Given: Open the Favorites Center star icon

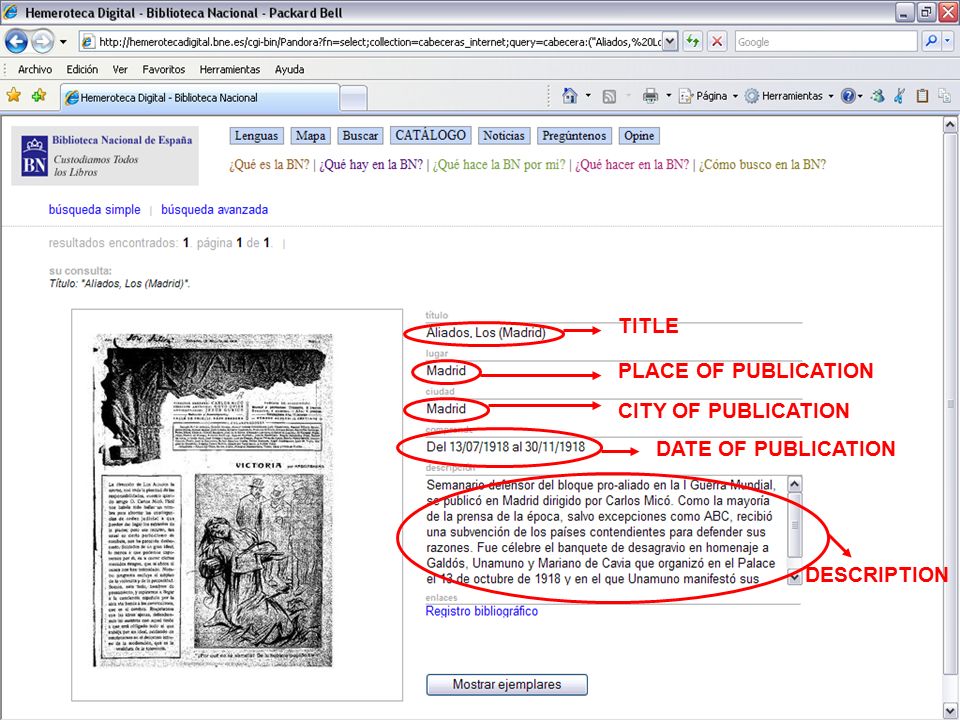Looking at the screenshot, I should coord(13,96).
